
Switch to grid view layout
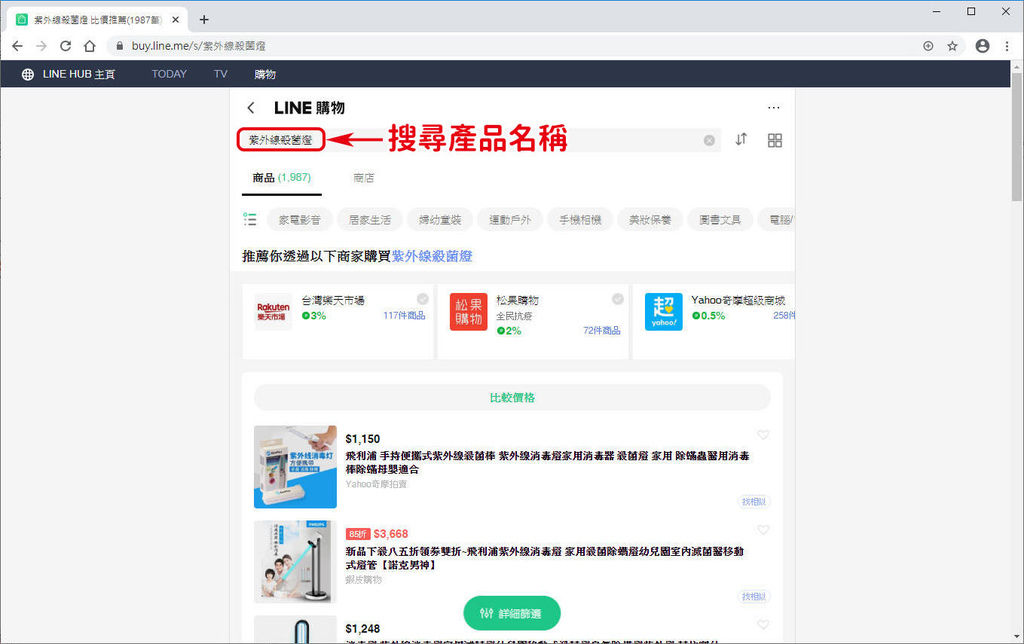775,140
